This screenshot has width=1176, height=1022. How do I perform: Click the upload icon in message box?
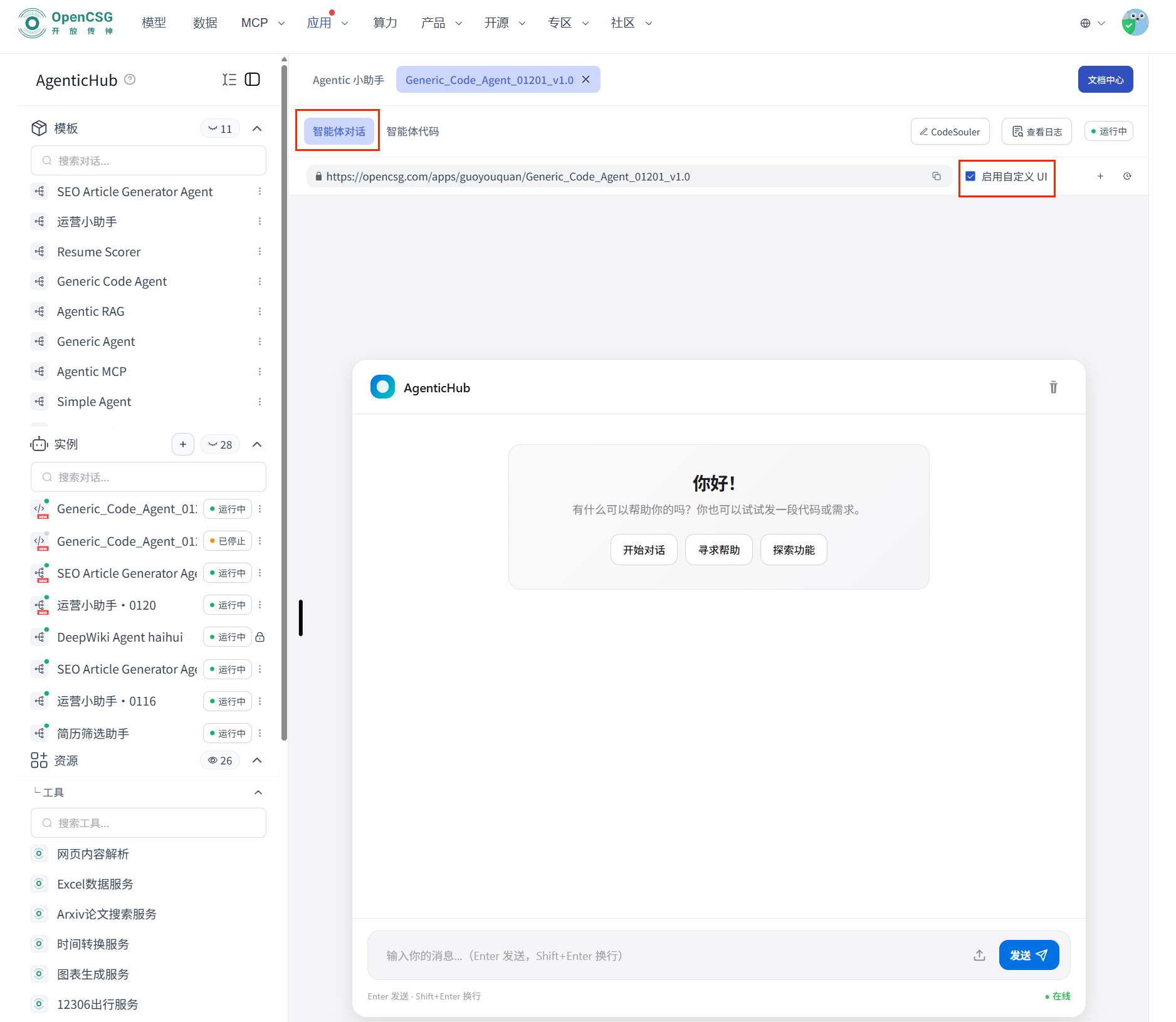[979, 955]
